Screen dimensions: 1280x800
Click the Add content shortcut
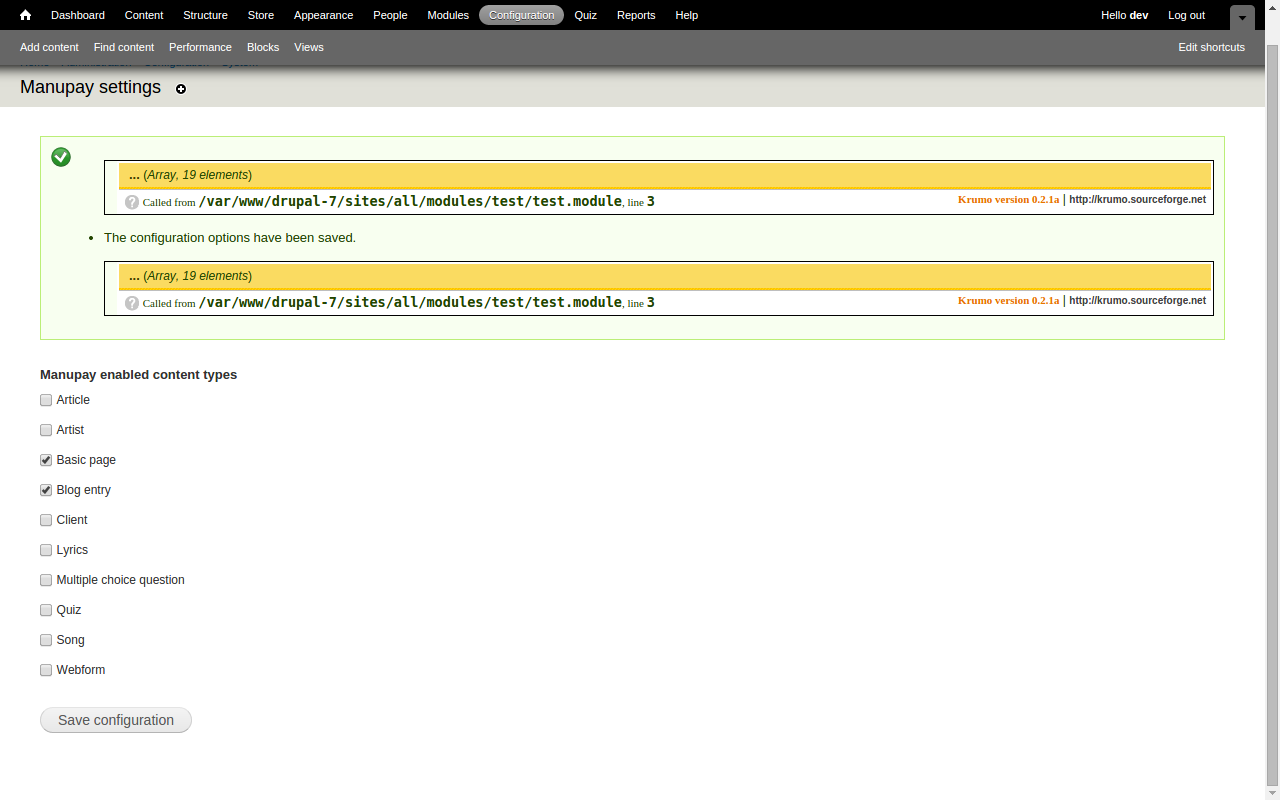[x=49, y=47]
